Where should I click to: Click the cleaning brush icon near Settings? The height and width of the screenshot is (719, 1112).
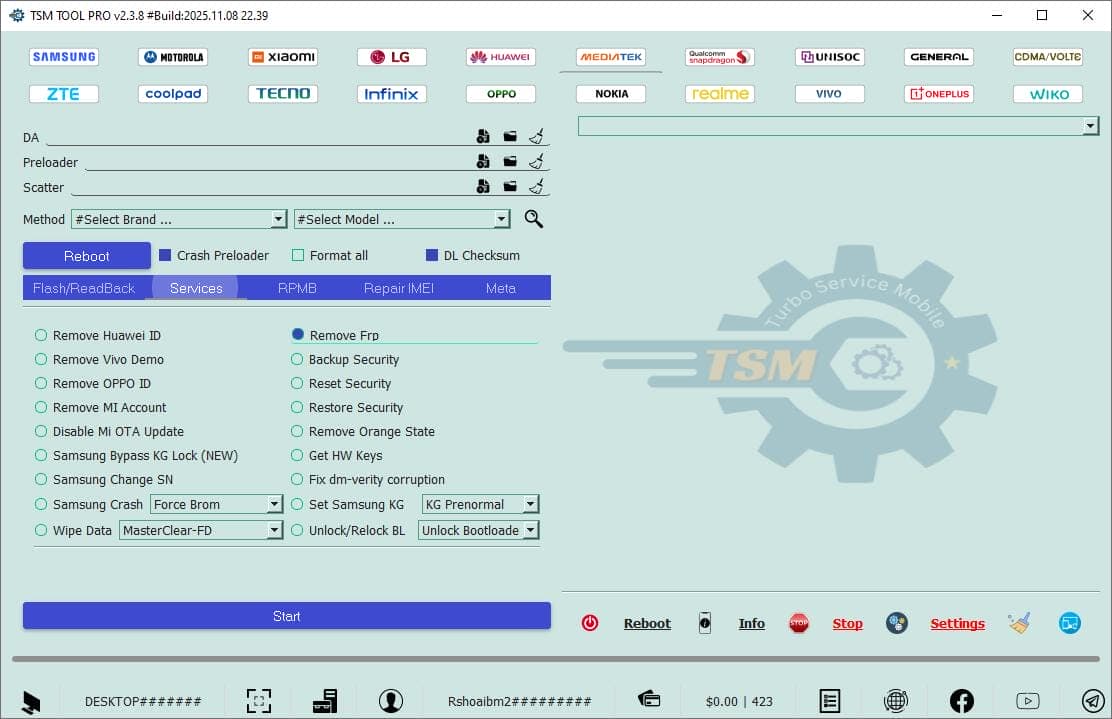[1019, 622]
